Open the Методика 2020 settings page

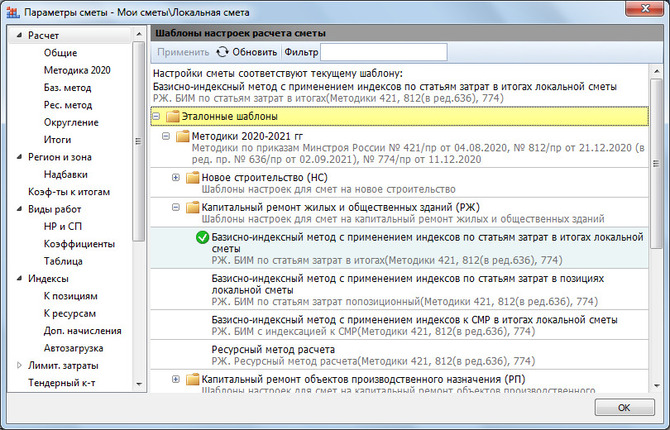[77, 70]
